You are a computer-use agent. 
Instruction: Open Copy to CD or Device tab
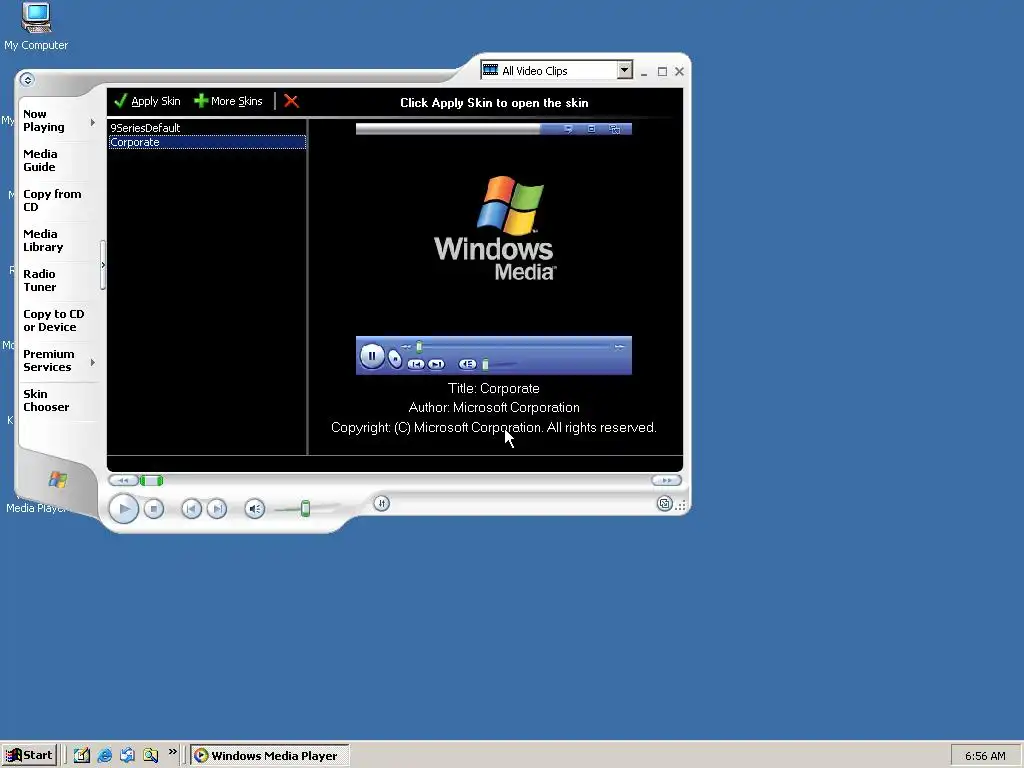(x=54, y=321)
